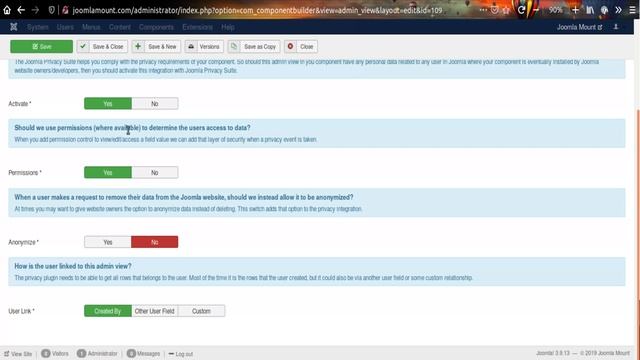The width and height of the screenshot is (640, 360).
Task: Open the browser Library icon
Action: point(590,10)
